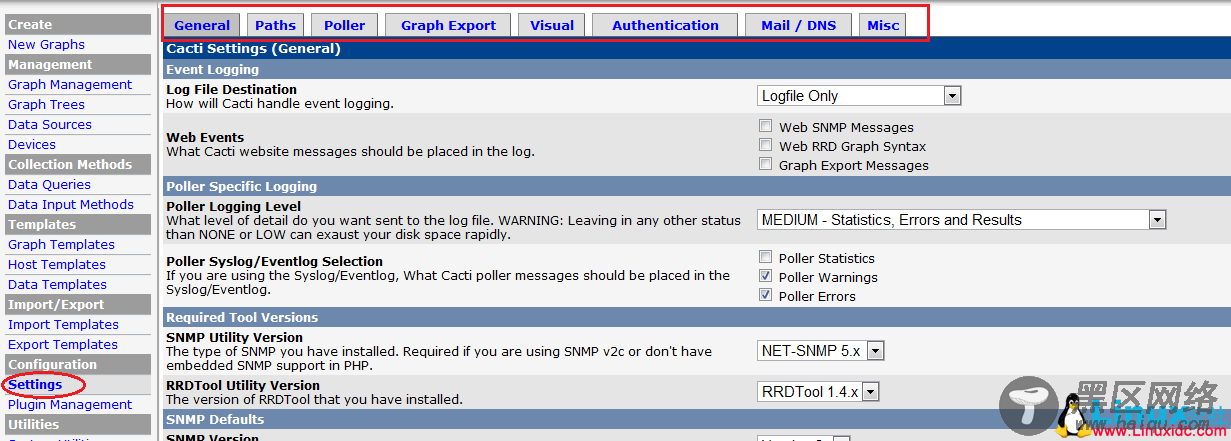Go to the Visual tab
This screenshot has height=441, width=1231.
[552, 25]
